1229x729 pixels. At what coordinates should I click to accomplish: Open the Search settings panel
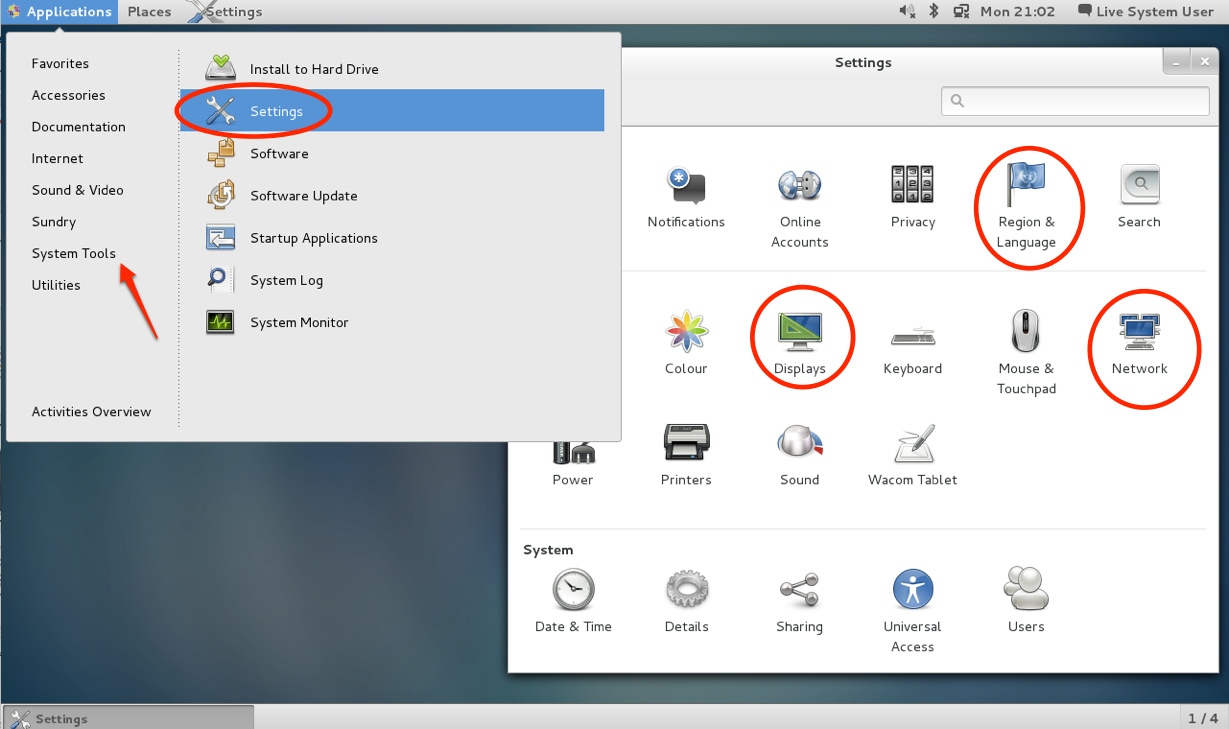1139,198
